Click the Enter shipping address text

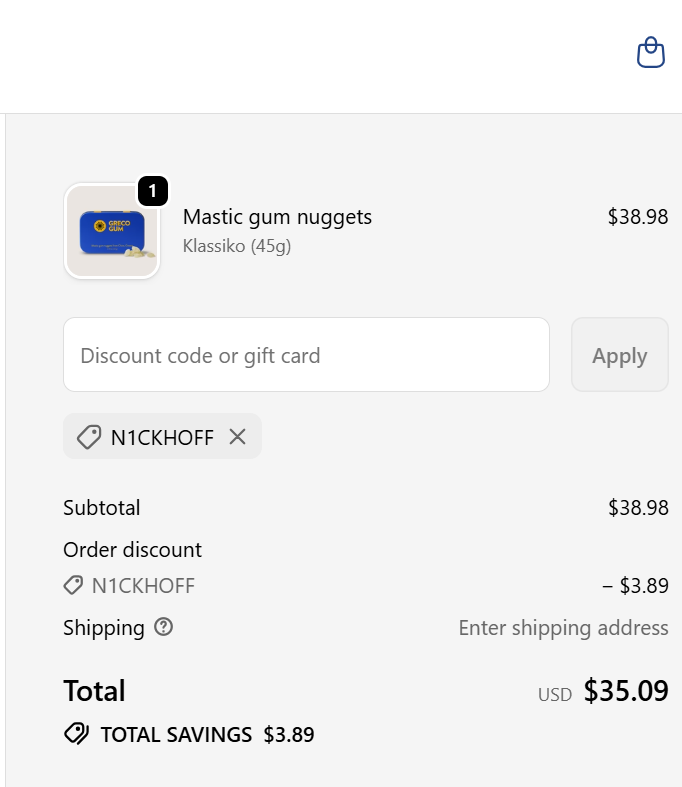click(x=563, y=628)
